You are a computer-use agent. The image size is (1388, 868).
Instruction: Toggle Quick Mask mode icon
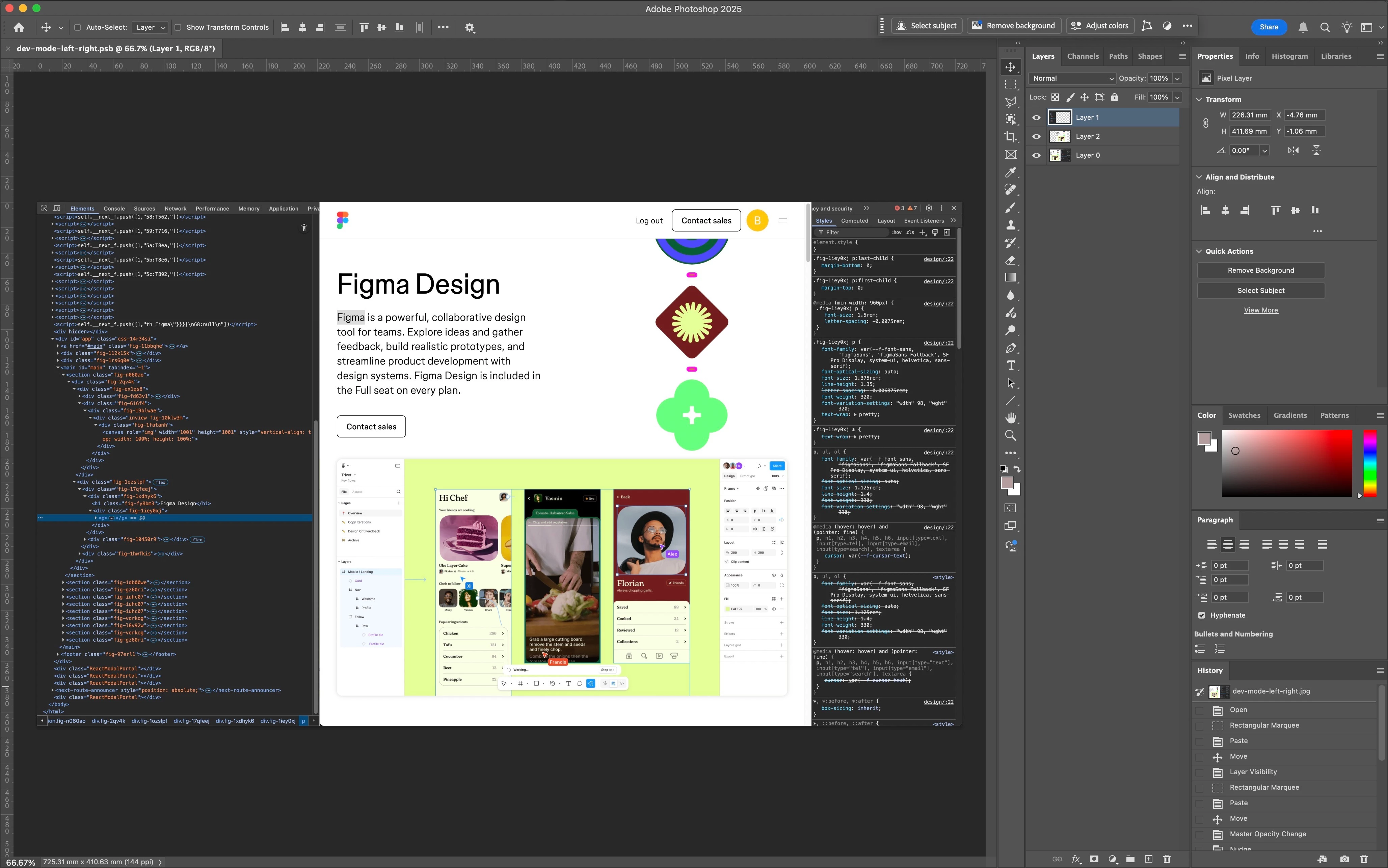click(1010, 508)
